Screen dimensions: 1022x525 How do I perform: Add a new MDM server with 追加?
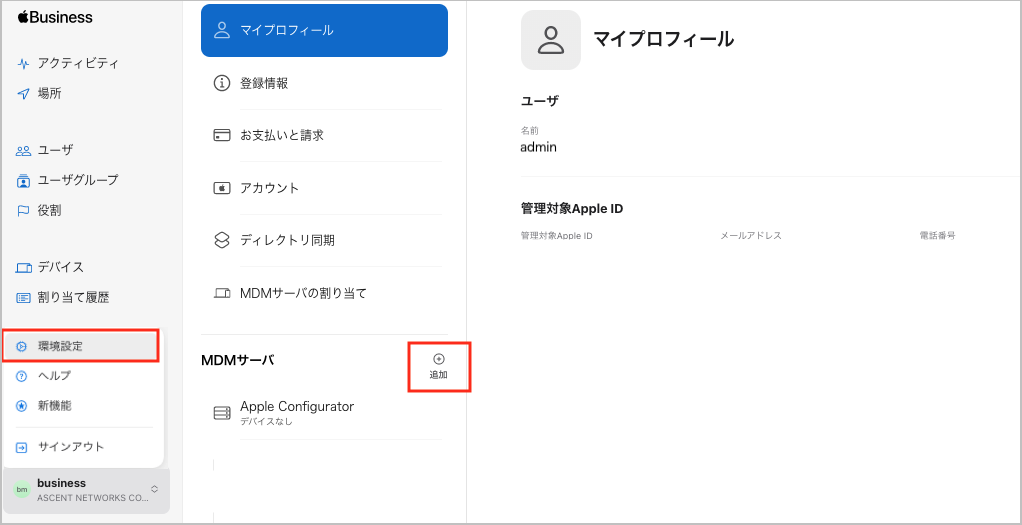[439, 367]
